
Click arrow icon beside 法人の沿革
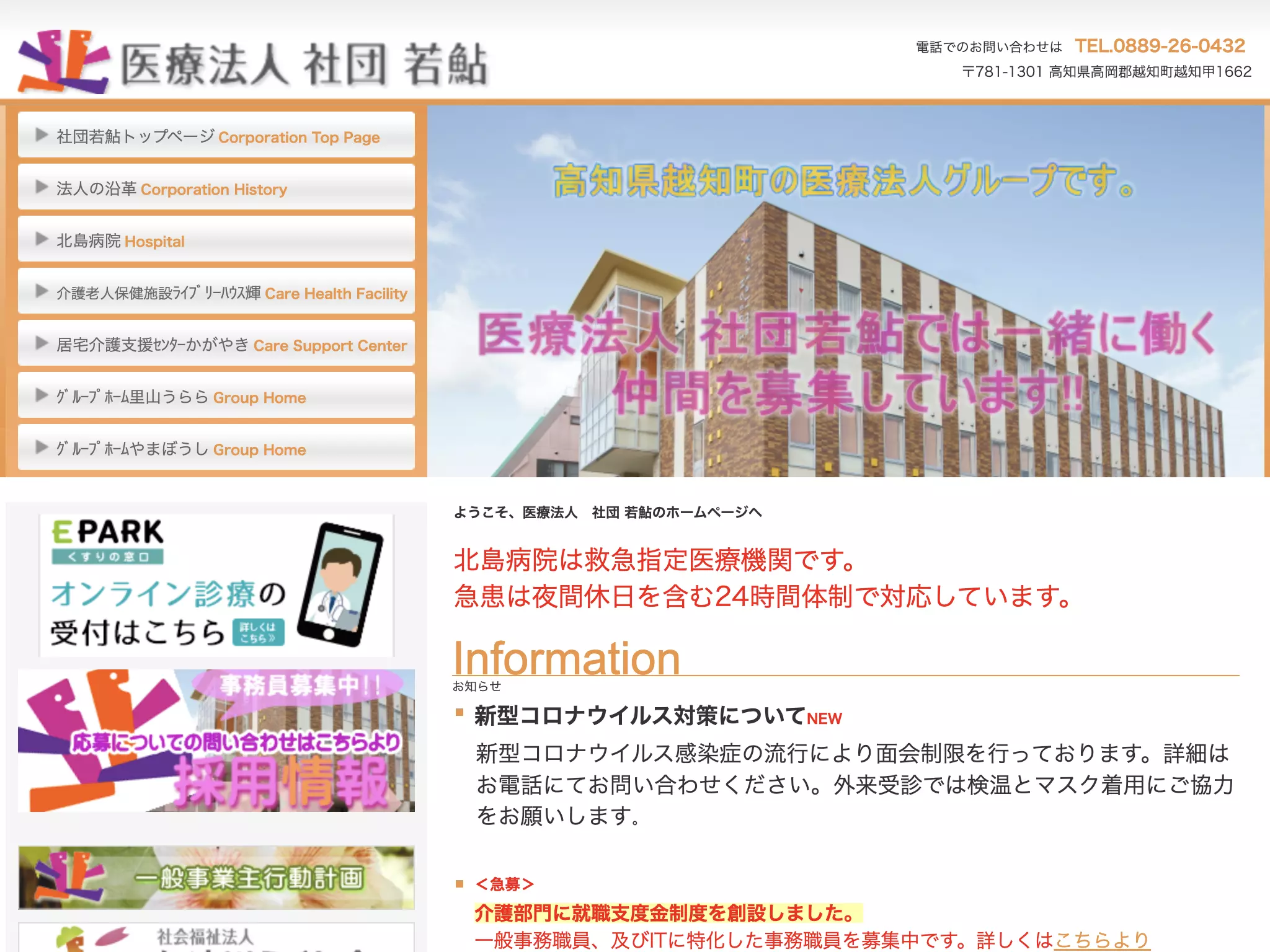[42, 187]
